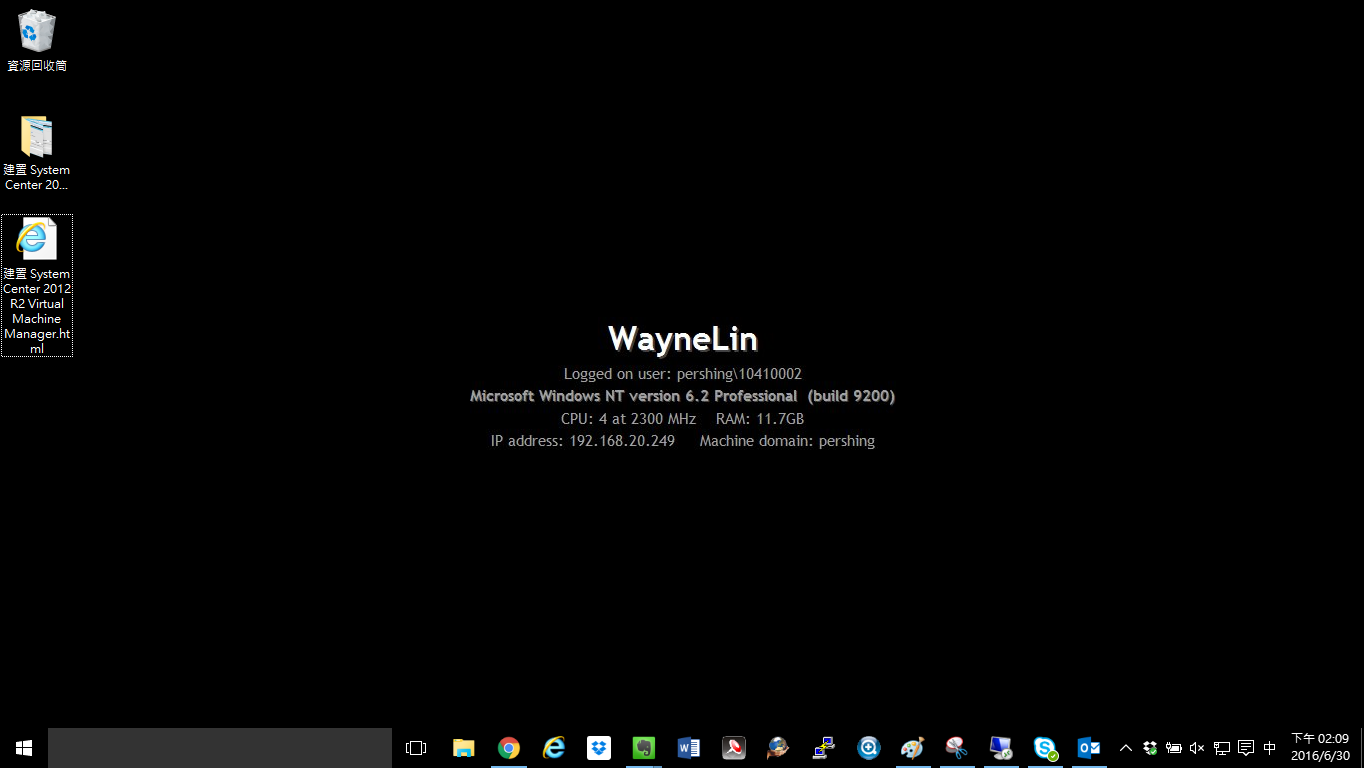Open the blue magnifier taskbar app
This screenshot has width=1364, height=768.
pos(868,748)
